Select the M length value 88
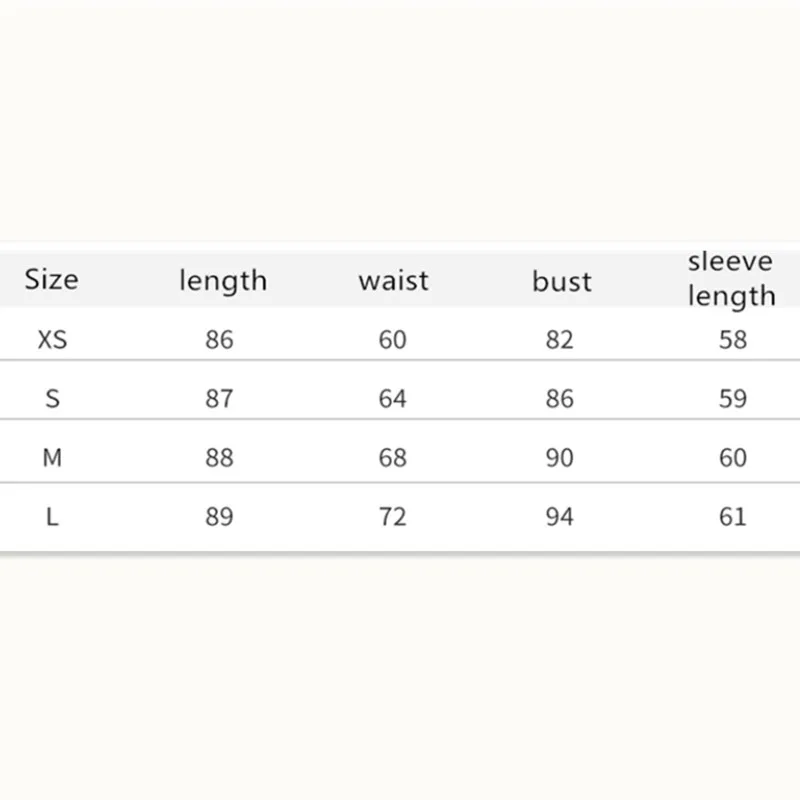The width and height of the screenshot is (800, 800). (219, 458)
